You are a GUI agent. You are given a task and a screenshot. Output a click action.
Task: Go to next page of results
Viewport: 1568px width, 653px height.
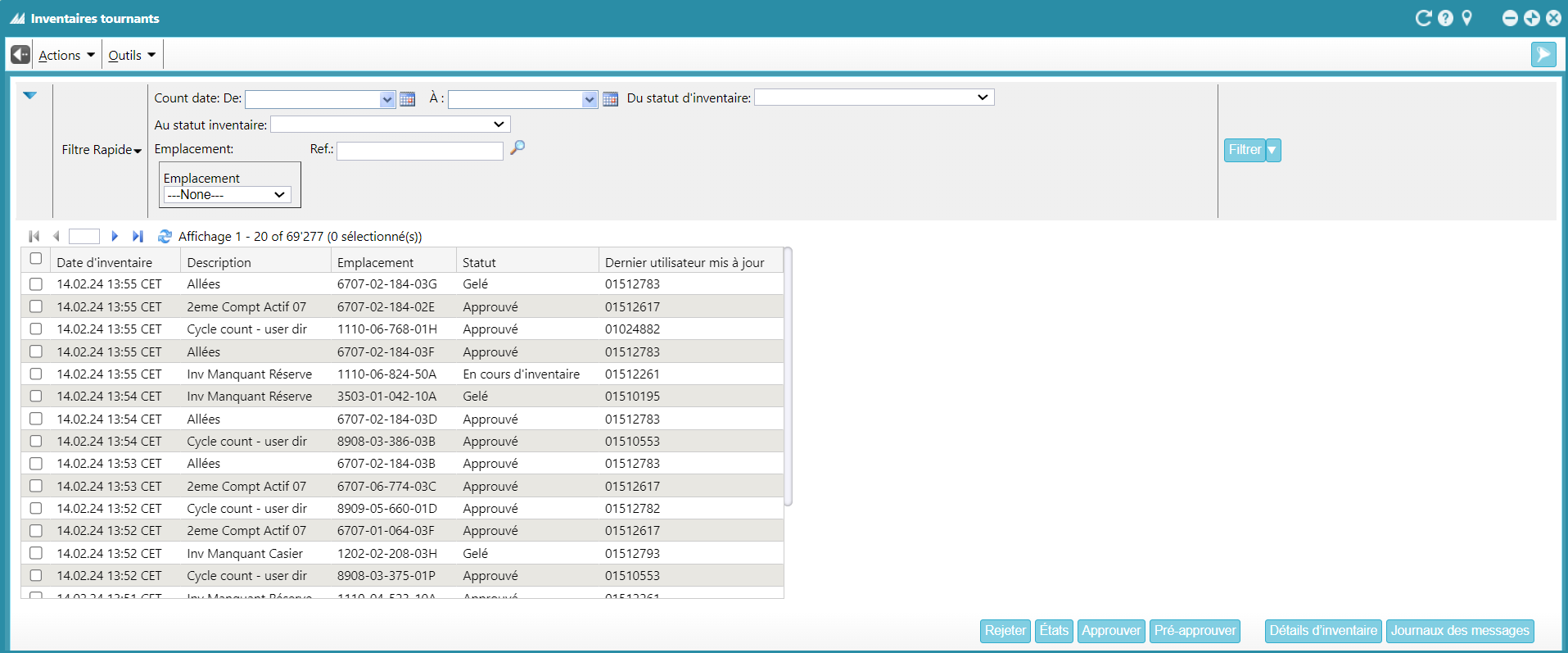point(115,236)
